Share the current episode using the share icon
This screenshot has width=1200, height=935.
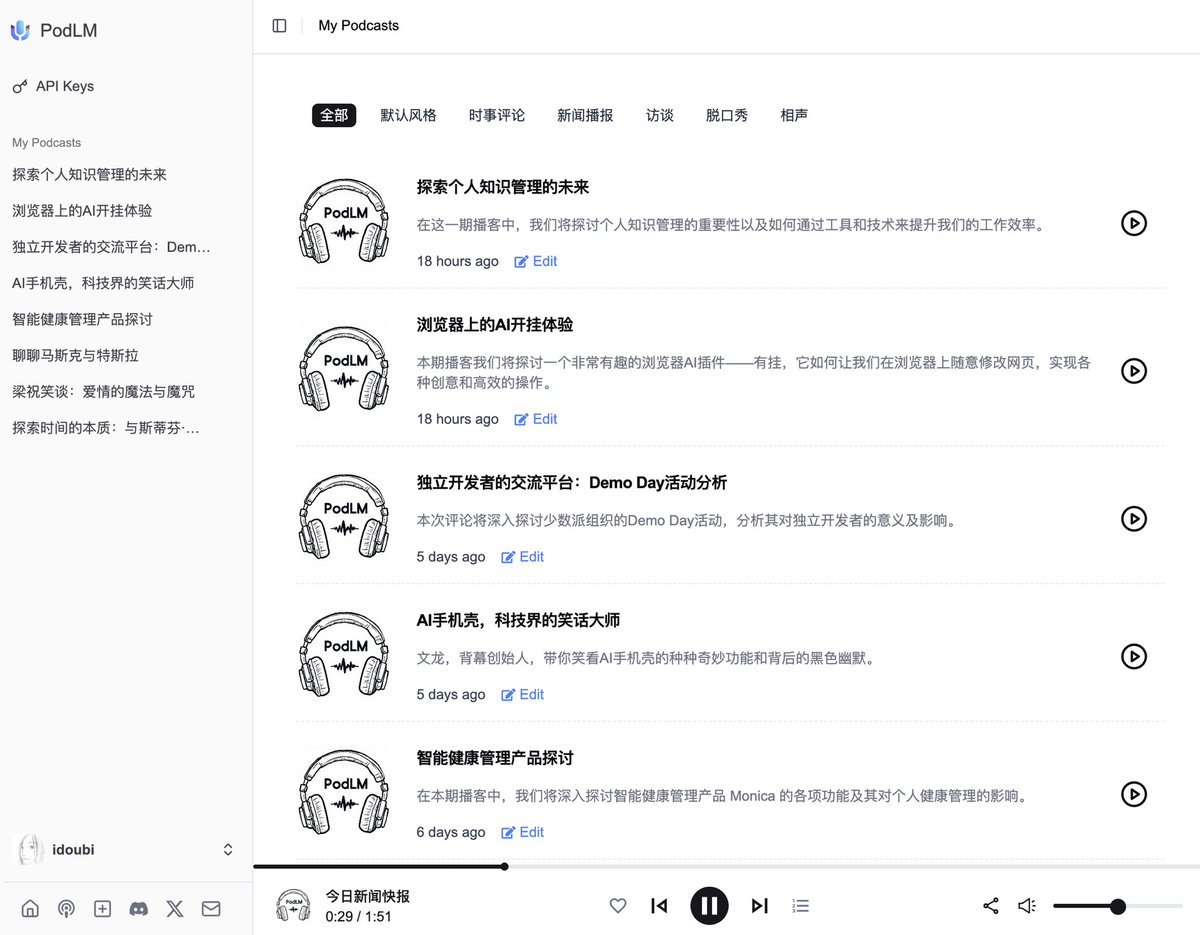(990, 905)
